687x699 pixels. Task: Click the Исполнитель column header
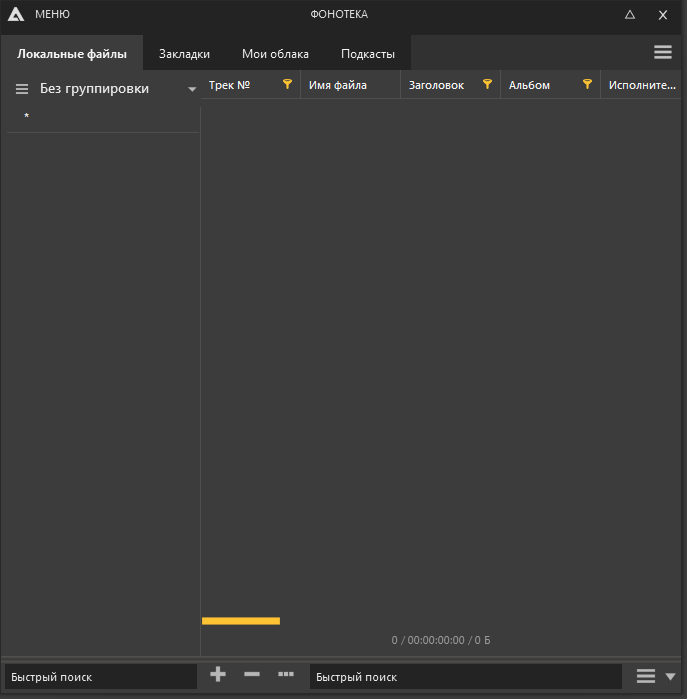pyautogui.click(x=642, y=86)
